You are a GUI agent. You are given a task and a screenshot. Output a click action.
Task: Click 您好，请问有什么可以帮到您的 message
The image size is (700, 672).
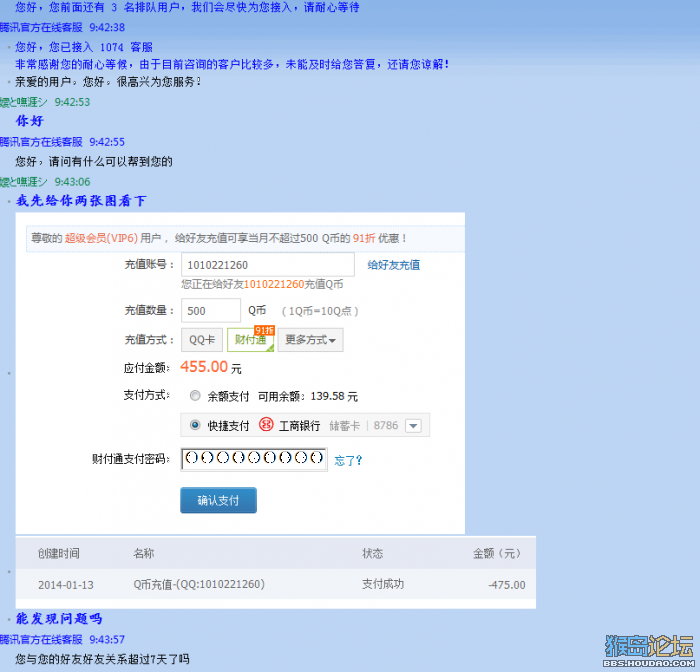94,161
